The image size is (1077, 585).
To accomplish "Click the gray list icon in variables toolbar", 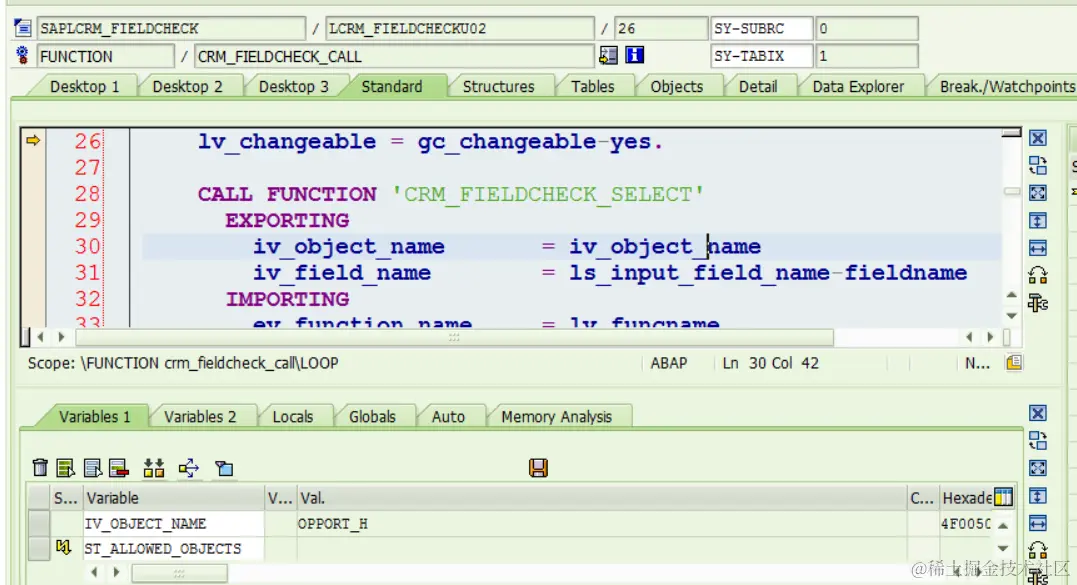I will (92, 468).
